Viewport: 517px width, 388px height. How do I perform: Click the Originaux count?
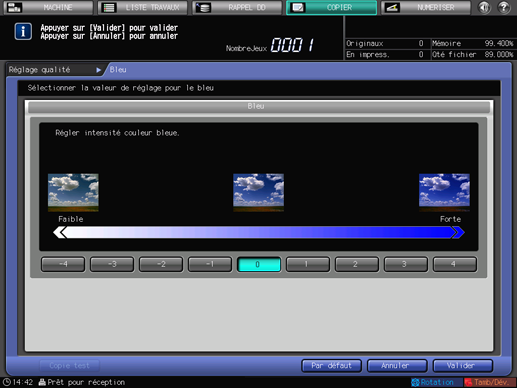click(x=421, y=43)
